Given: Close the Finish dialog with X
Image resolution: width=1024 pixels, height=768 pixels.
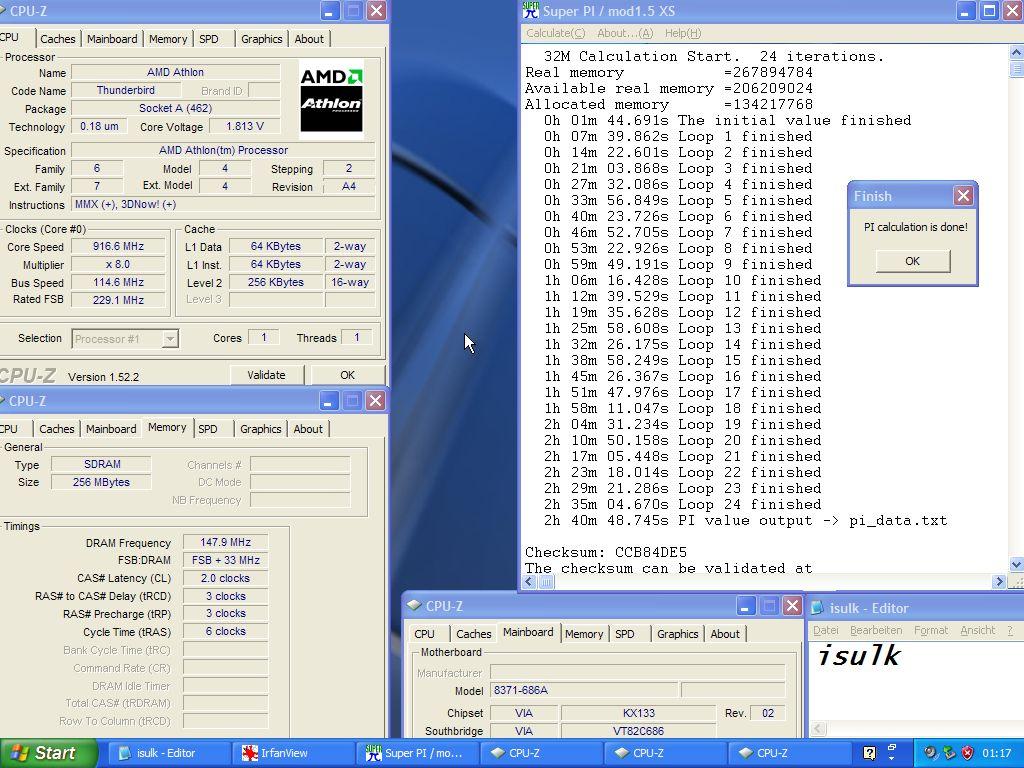Looking at the screenshot, I should coord(963,195).
